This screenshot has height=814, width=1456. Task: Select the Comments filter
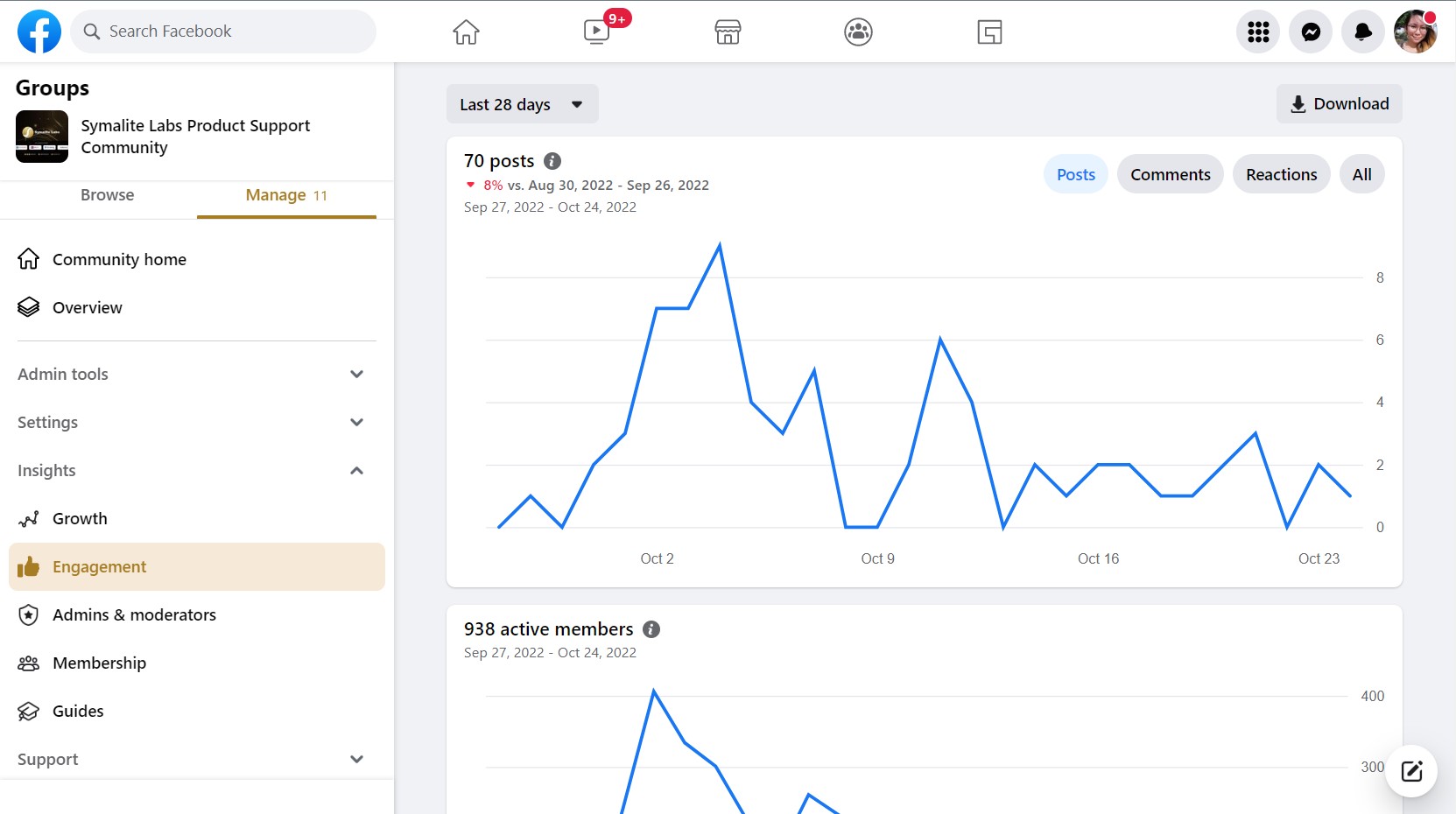point(1170,174)
